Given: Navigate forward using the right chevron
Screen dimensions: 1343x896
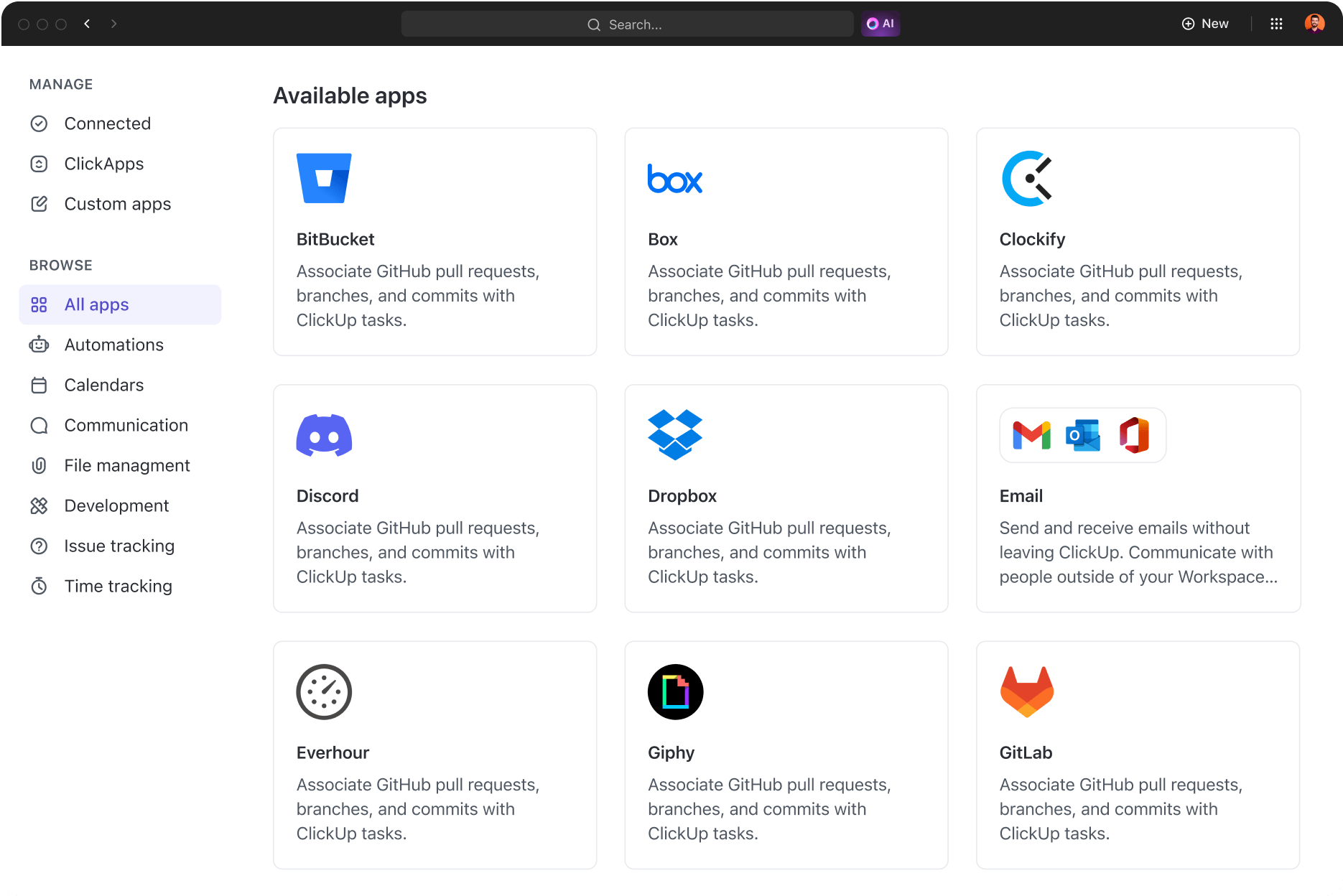Looking at the screenshot, I should tap(114, 23).
